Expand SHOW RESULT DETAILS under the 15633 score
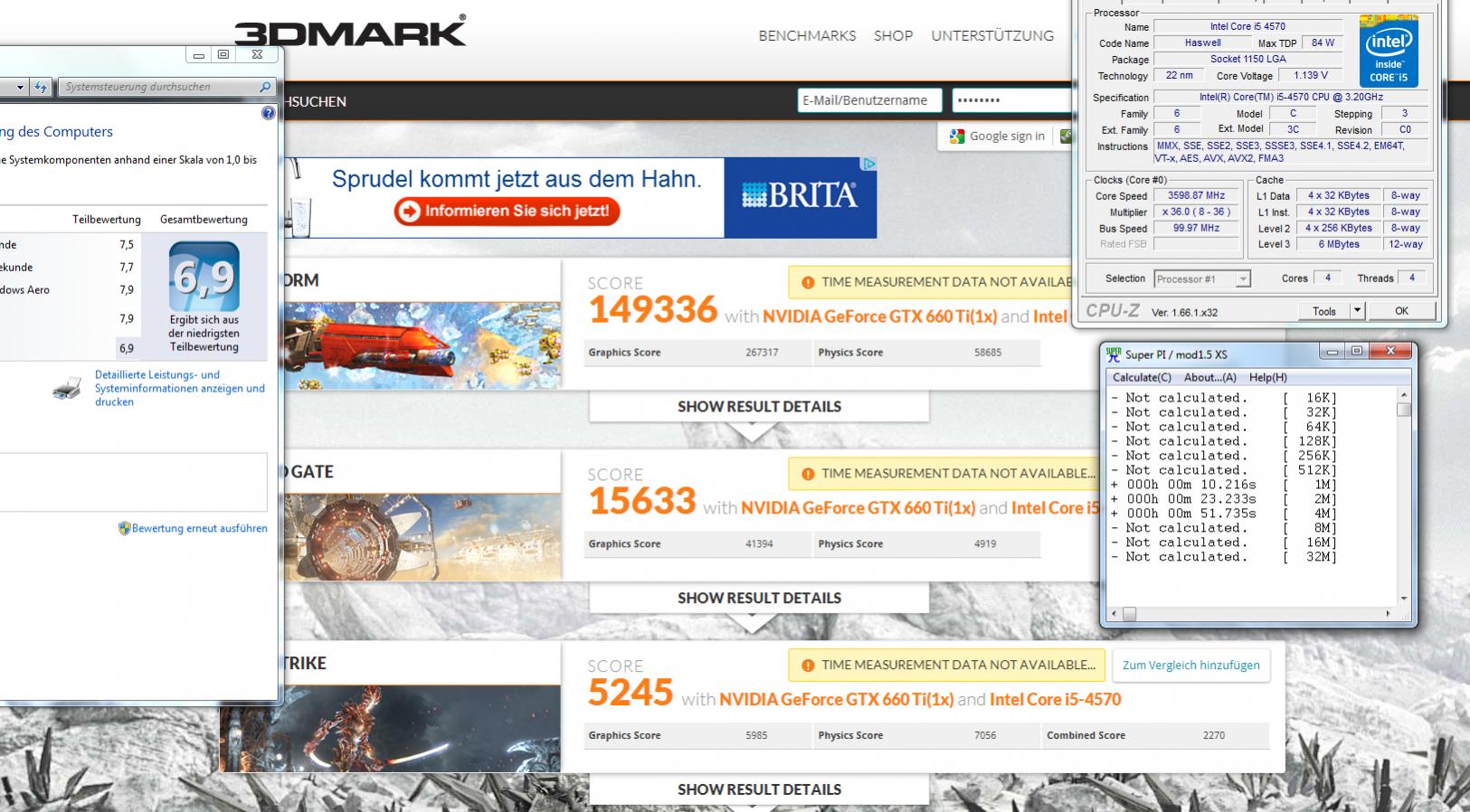The height and width of the screenshot is (812, 1470). [x=759, y=599]
